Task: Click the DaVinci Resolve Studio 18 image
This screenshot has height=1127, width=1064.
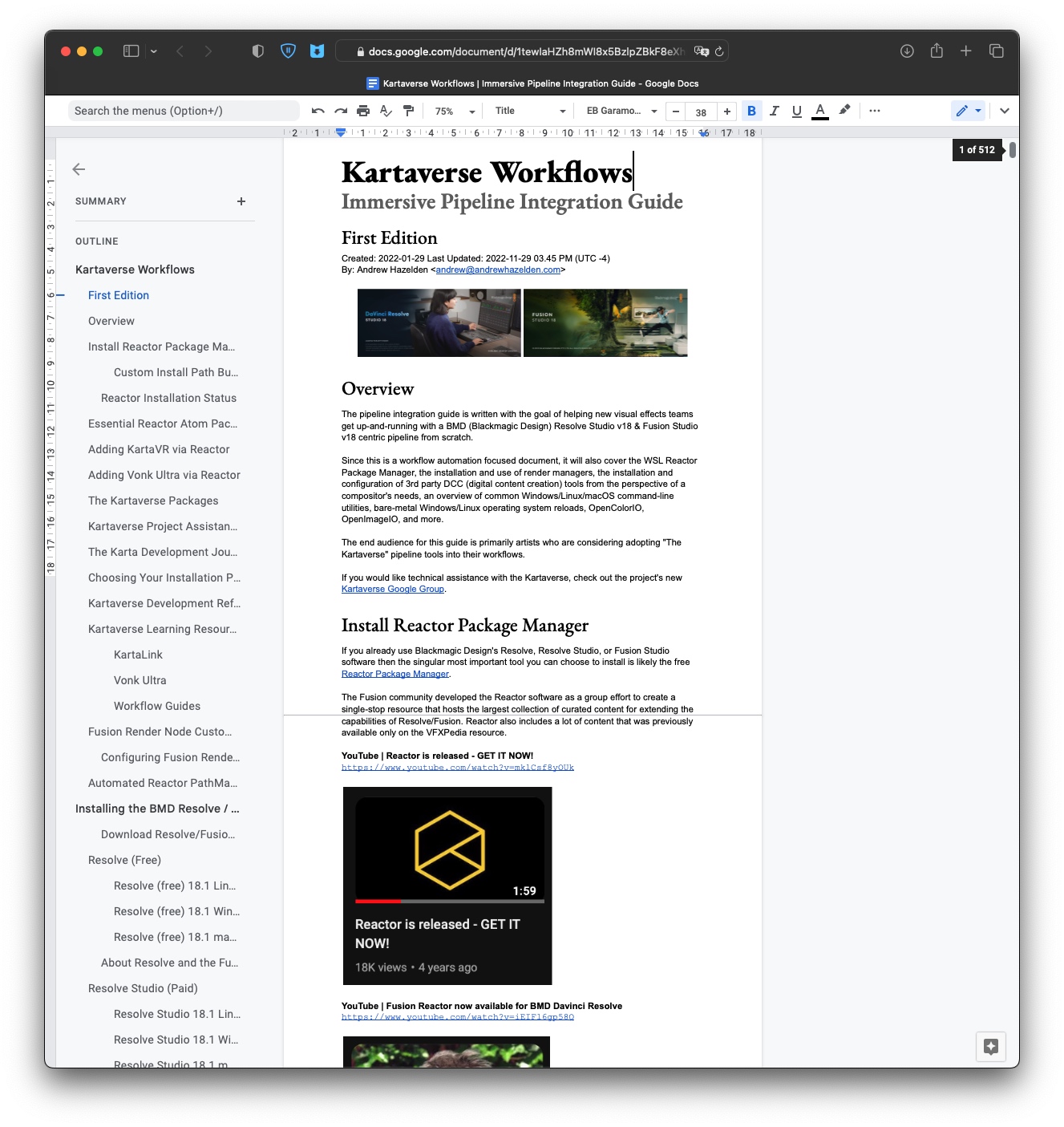Action: click(439, 322)
